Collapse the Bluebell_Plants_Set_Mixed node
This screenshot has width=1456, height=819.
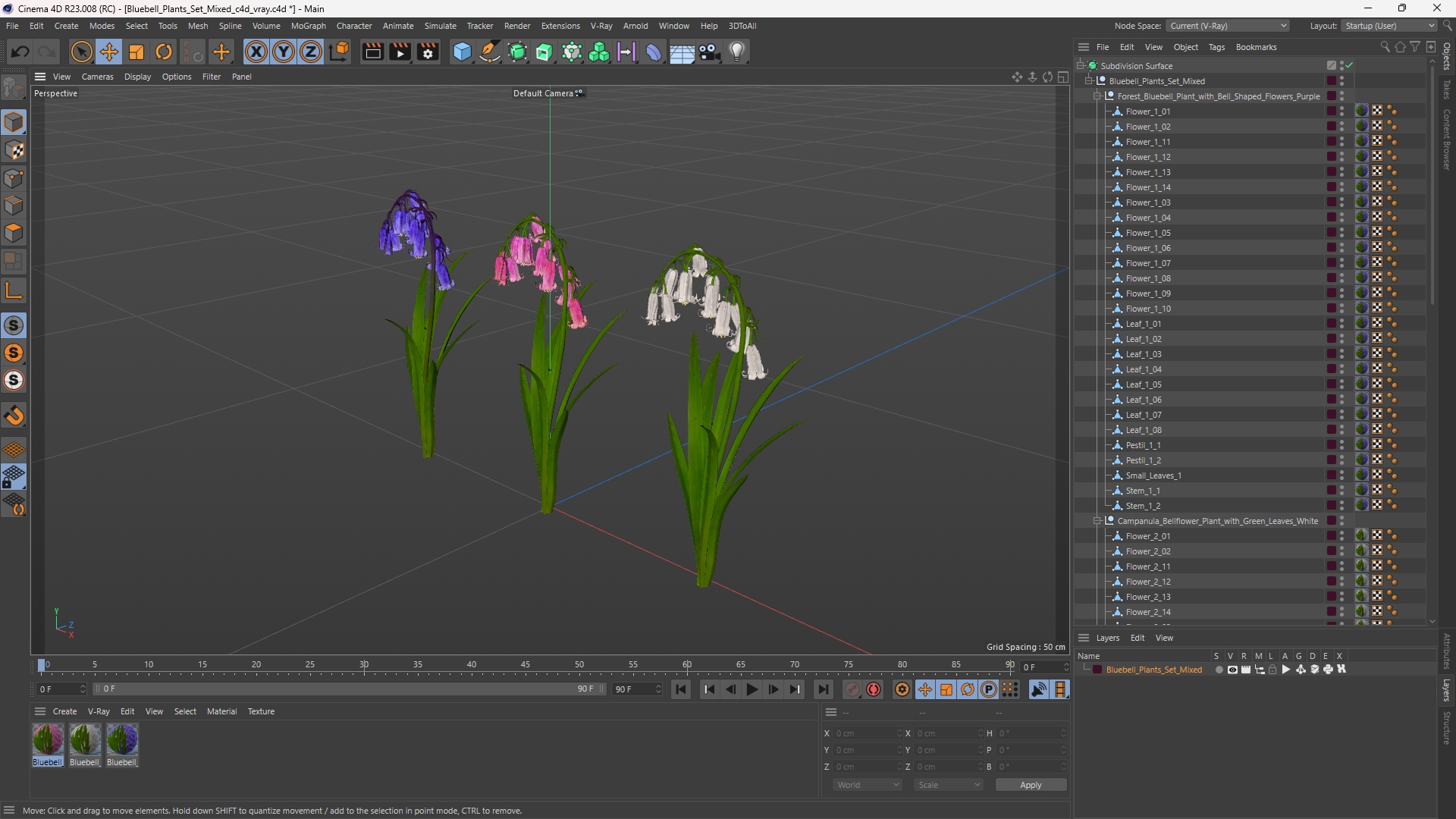[1089, 81]
